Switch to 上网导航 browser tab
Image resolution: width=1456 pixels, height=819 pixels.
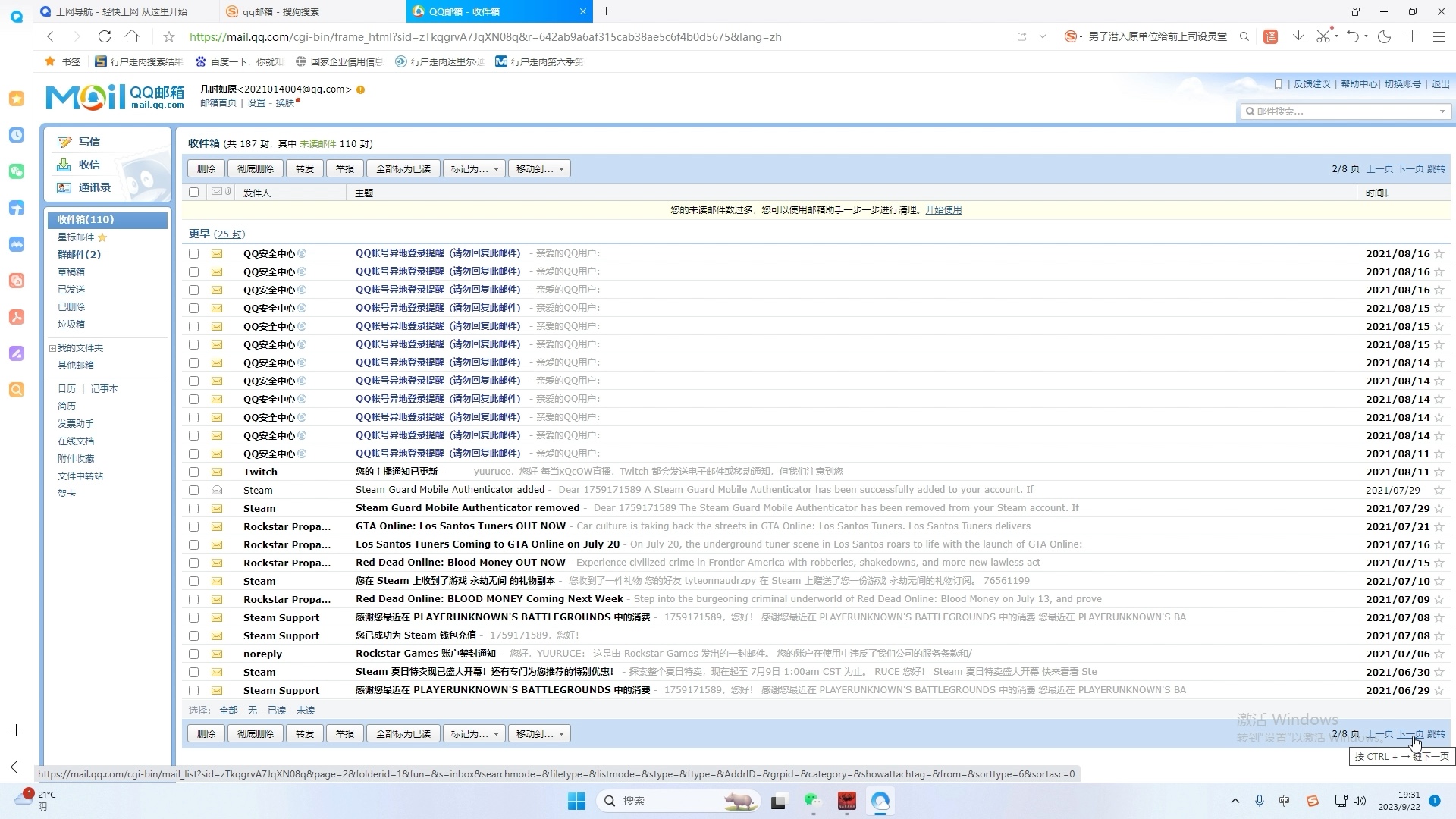pyautogui.click(x=127, y=11)
